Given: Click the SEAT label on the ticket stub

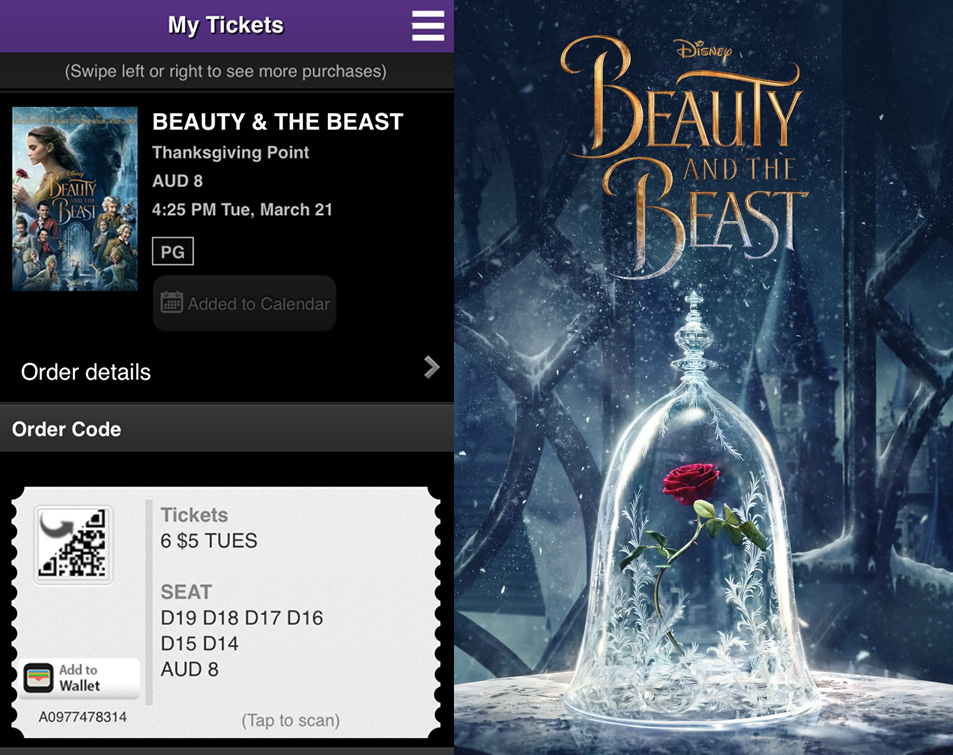Looking at the screenshot, I should click(x=186, y=592).
